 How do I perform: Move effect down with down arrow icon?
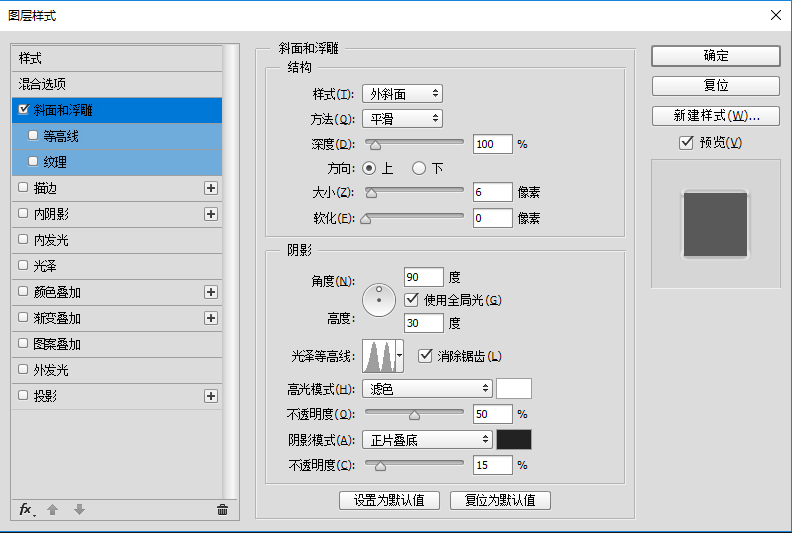click(x=79, y=509)
